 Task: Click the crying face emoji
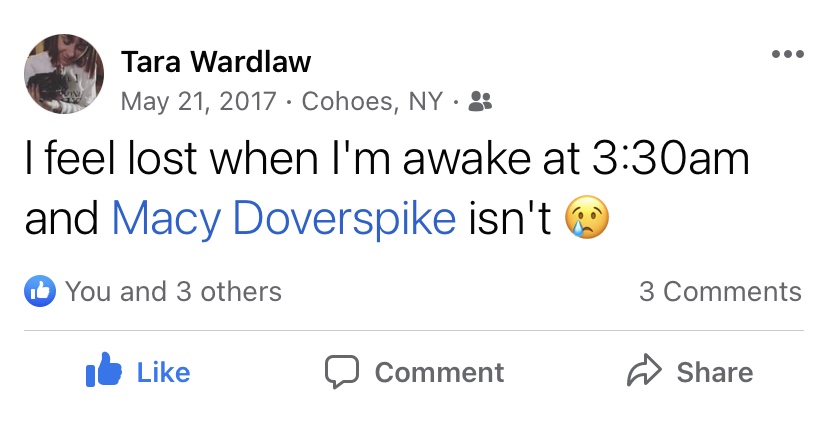click(x=587, y=218)
